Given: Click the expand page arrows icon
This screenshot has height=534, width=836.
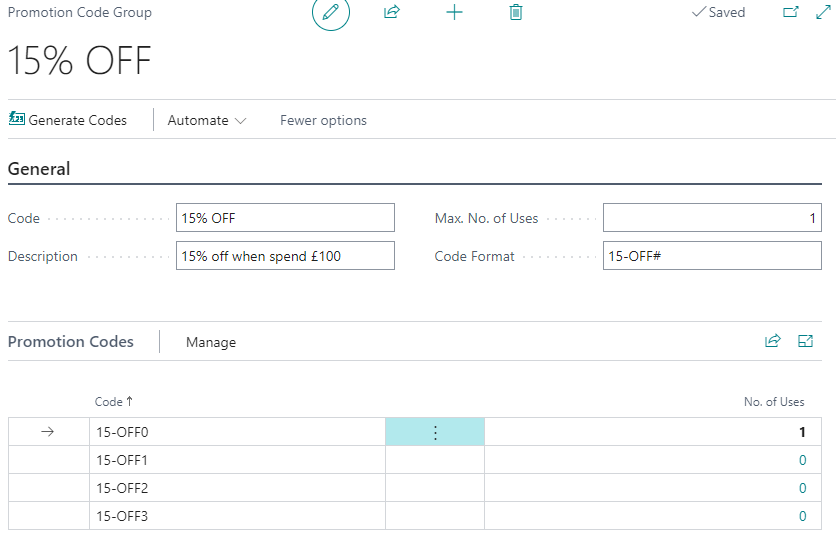Looking at the screenshot, I should click(x=824, y=13).
